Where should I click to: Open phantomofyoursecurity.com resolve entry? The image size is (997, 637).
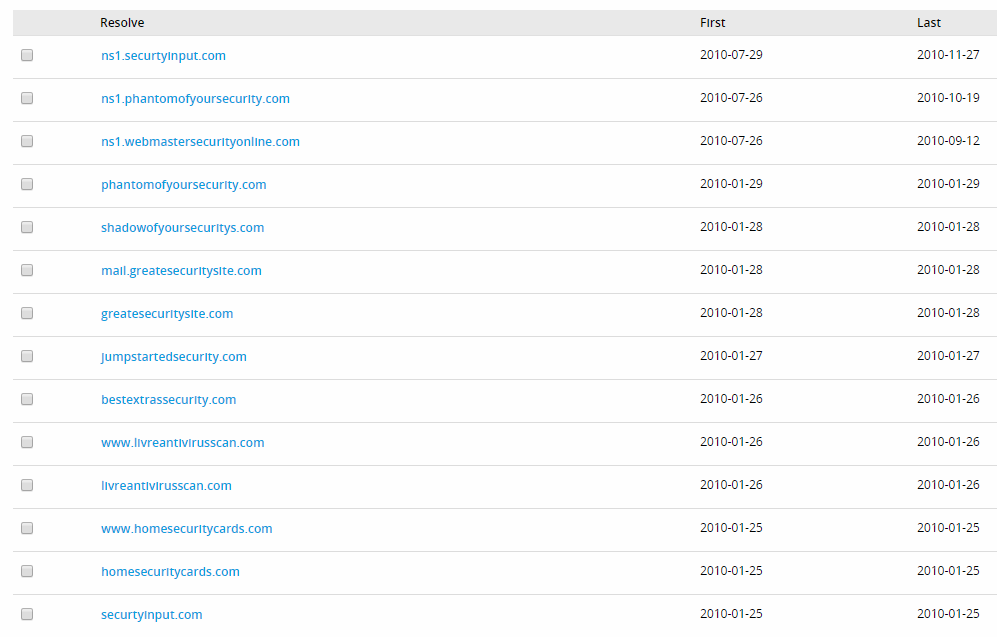[x=184, y=185]
